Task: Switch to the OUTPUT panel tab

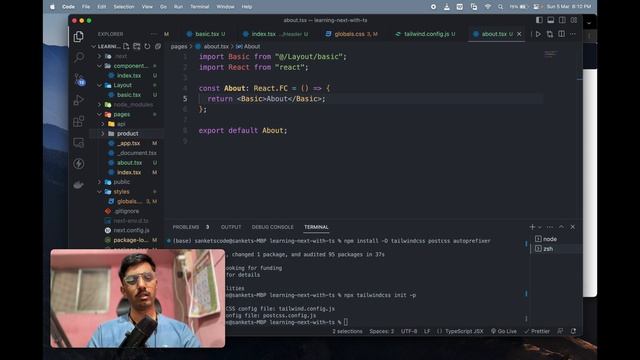Action: click(x=231, y=227)
